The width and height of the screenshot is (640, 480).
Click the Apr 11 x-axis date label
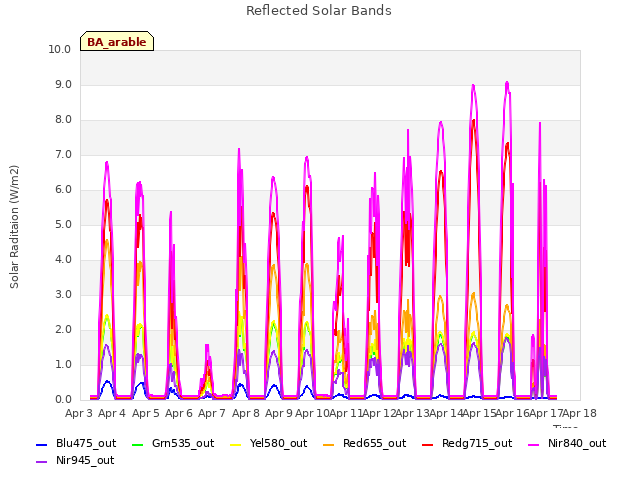346,414
